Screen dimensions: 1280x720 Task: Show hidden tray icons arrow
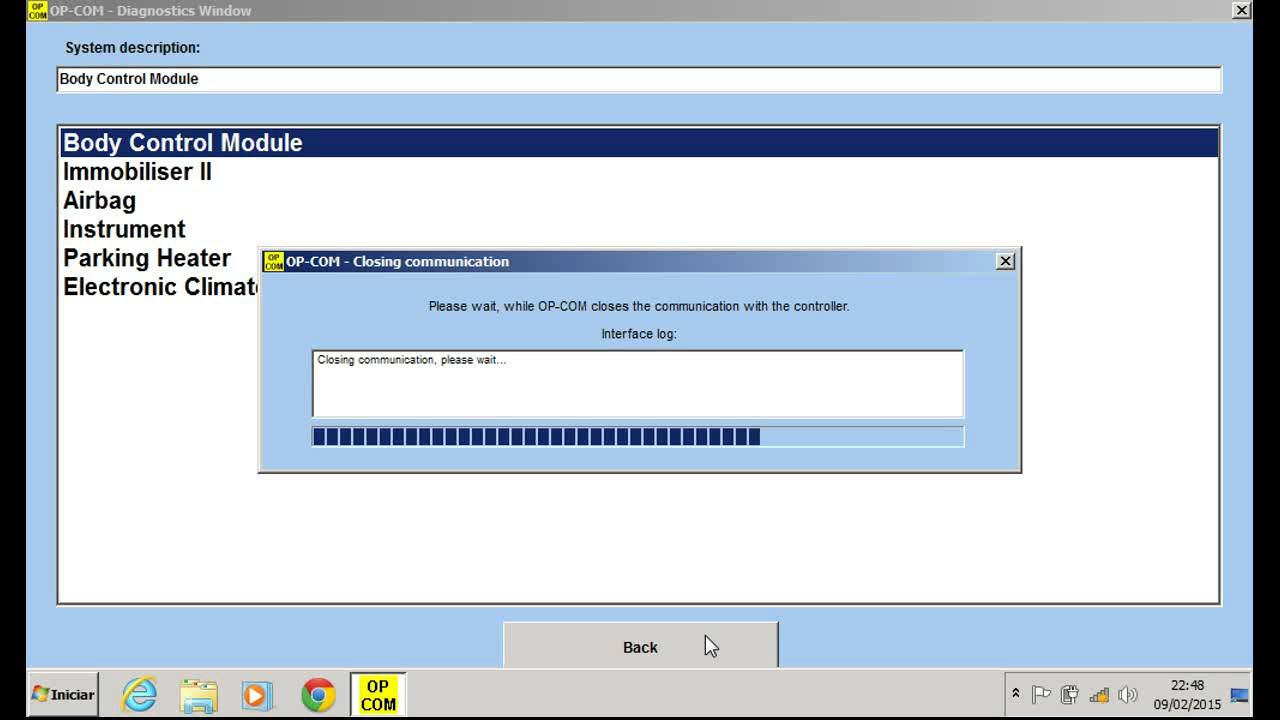[1016, 694]
